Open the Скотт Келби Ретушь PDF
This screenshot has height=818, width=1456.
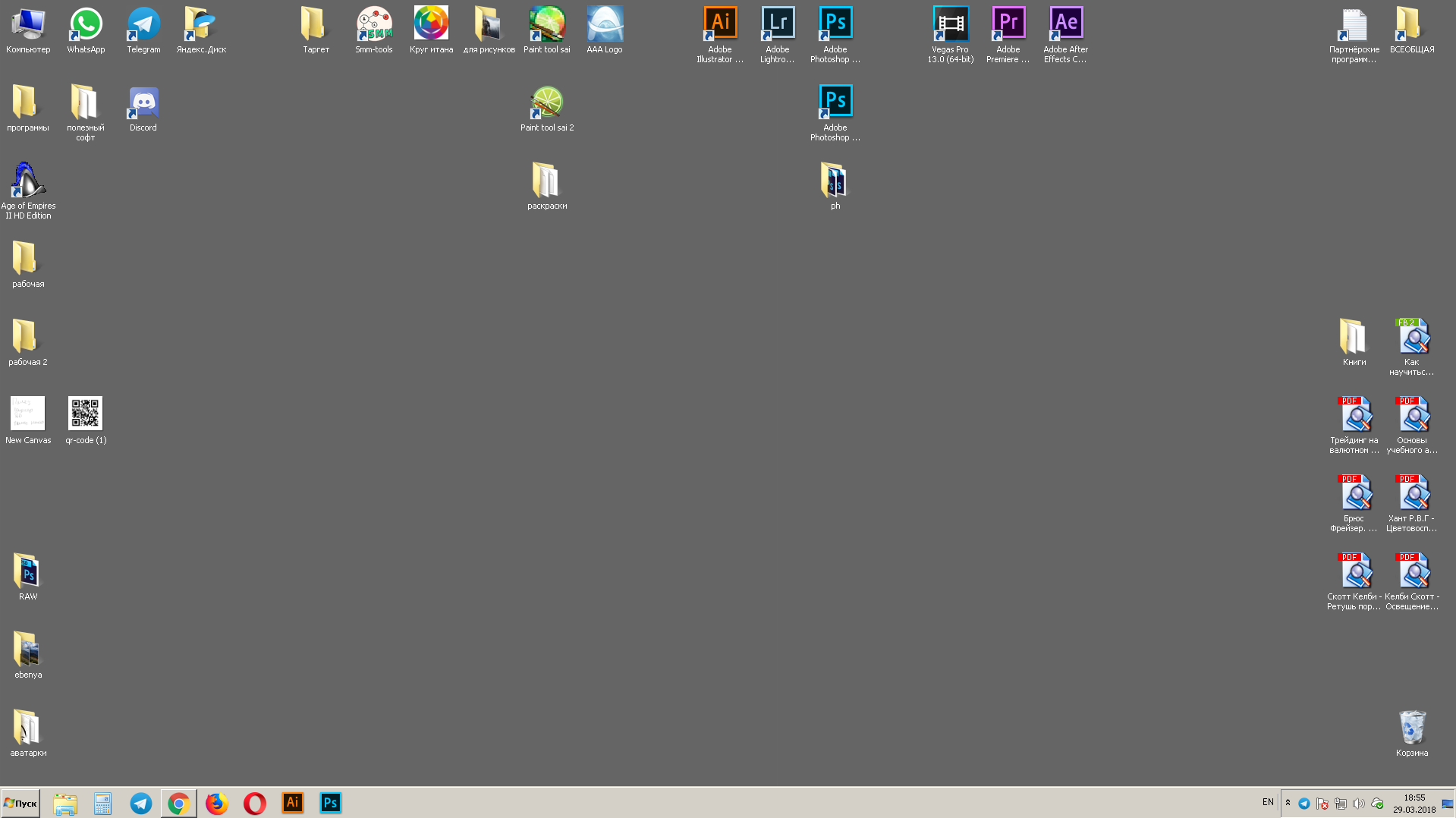click(x=1354, y=582)
